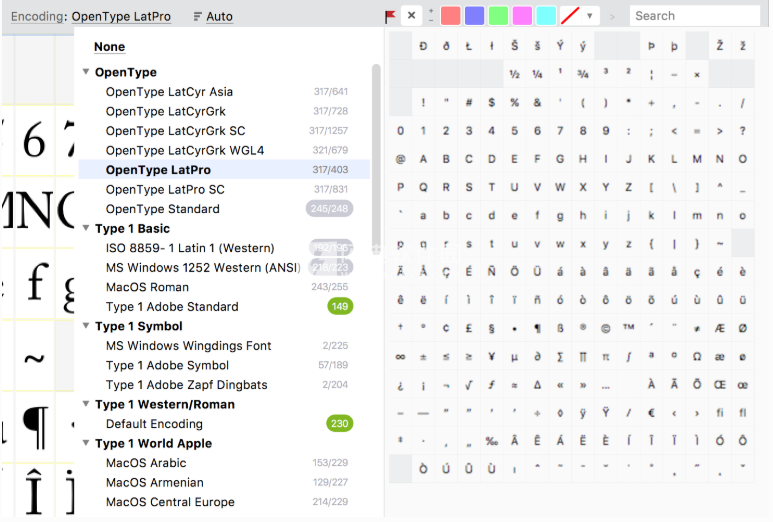773x522 pixels.
Task: Click the plus/minus stepper next to X
Action: click(431, 15)
